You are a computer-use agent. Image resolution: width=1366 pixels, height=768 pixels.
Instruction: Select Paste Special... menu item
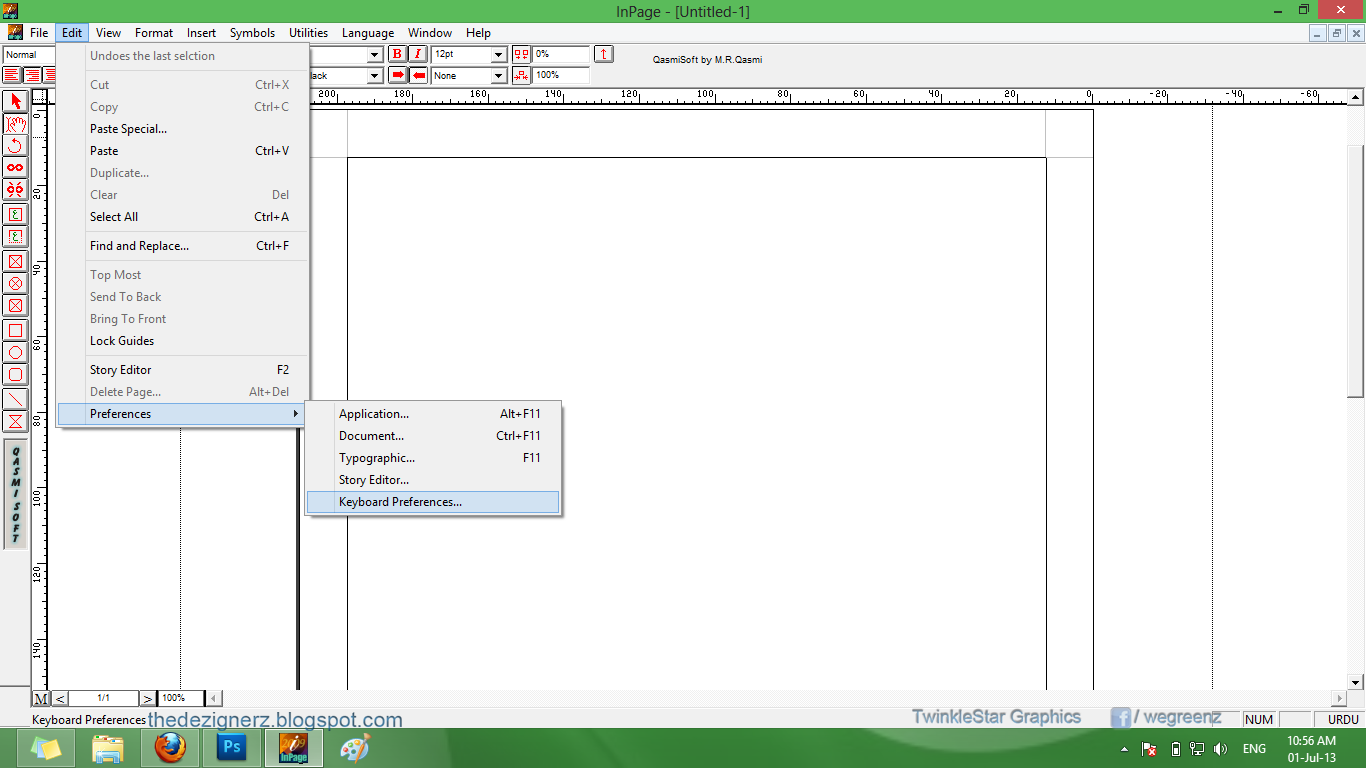point(182,129)
